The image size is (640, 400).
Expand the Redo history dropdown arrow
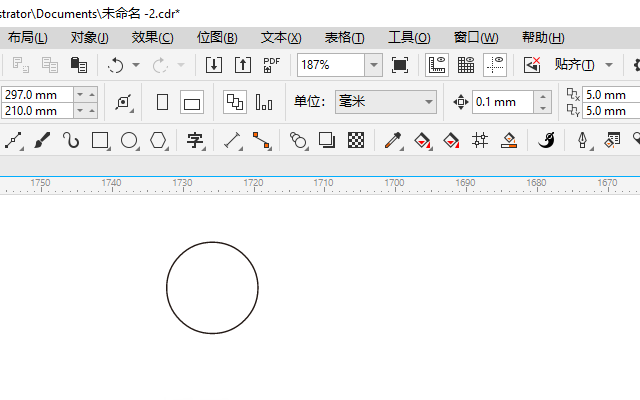181,65
